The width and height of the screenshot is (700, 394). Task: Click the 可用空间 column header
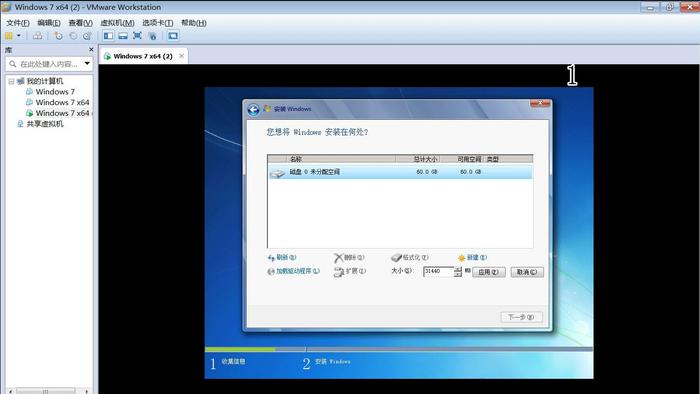[469, 159]
